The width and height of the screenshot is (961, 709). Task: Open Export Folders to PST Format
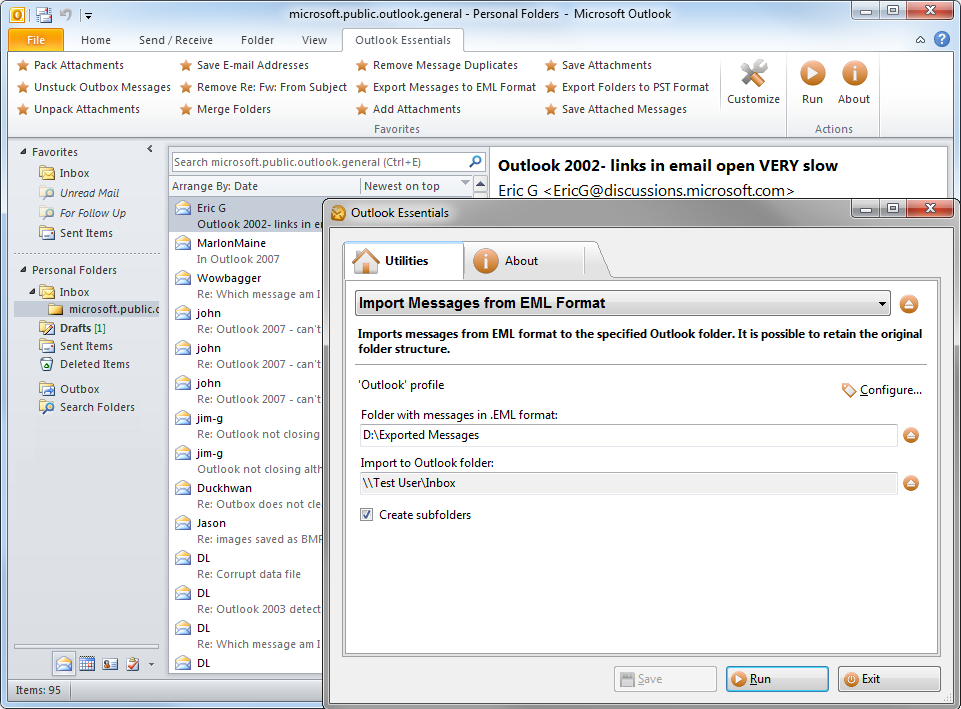(x=627, y=87)
